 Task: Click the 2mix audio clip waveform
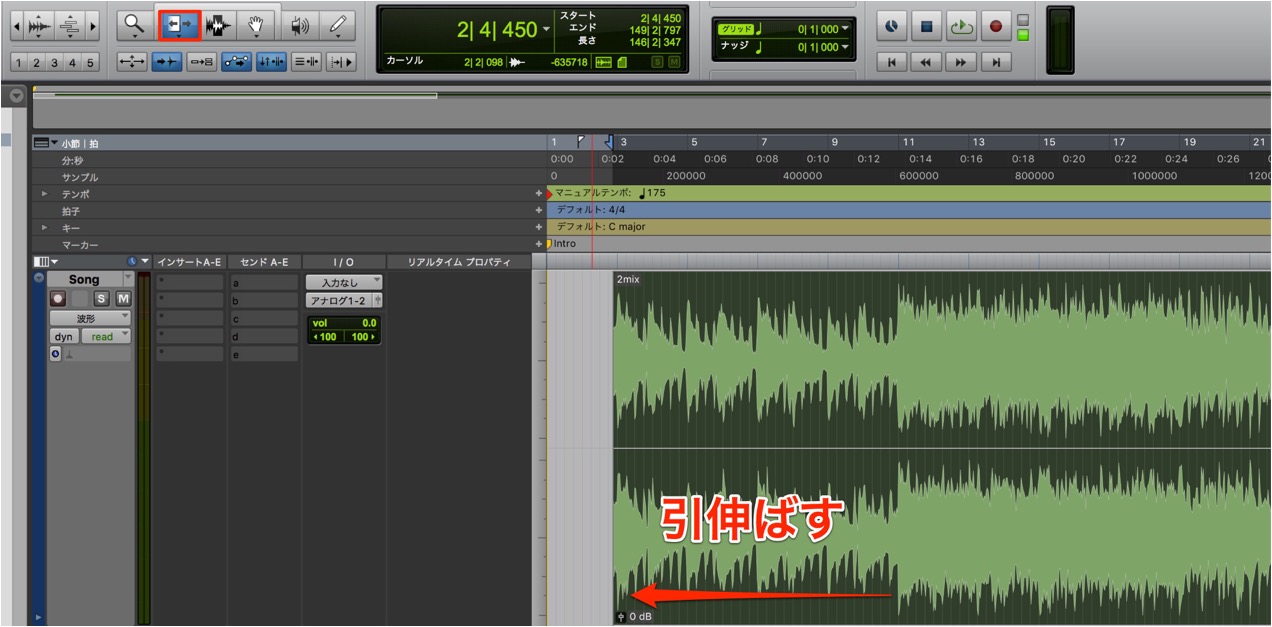point(942,448)
